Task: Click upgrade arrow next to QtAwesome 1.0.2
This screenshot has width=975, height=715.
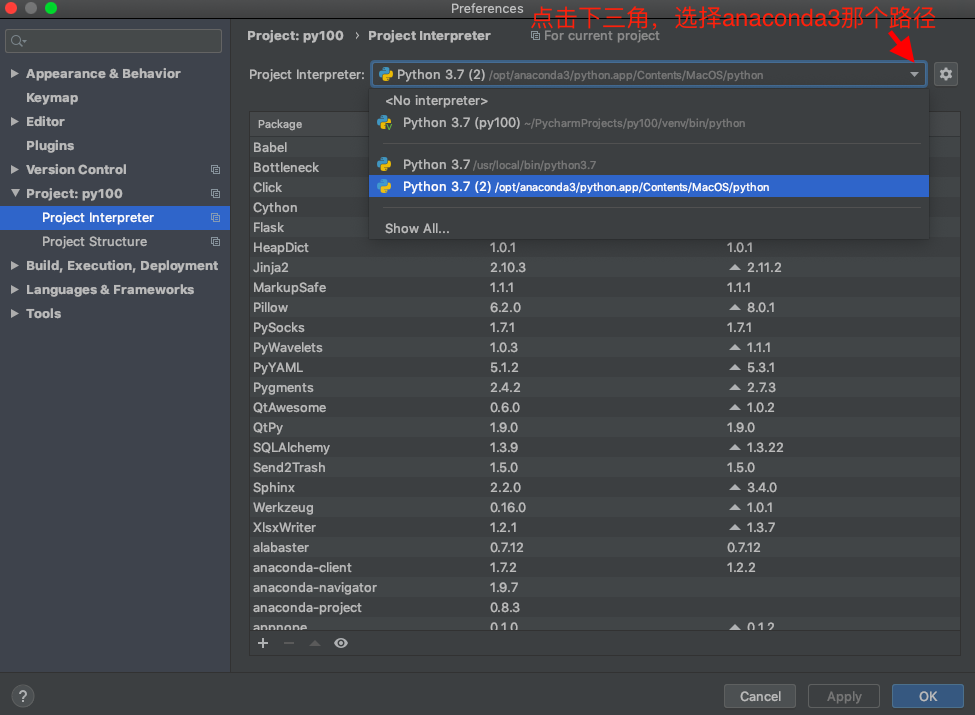Action: pyautogui.click(x=735, y=407)
